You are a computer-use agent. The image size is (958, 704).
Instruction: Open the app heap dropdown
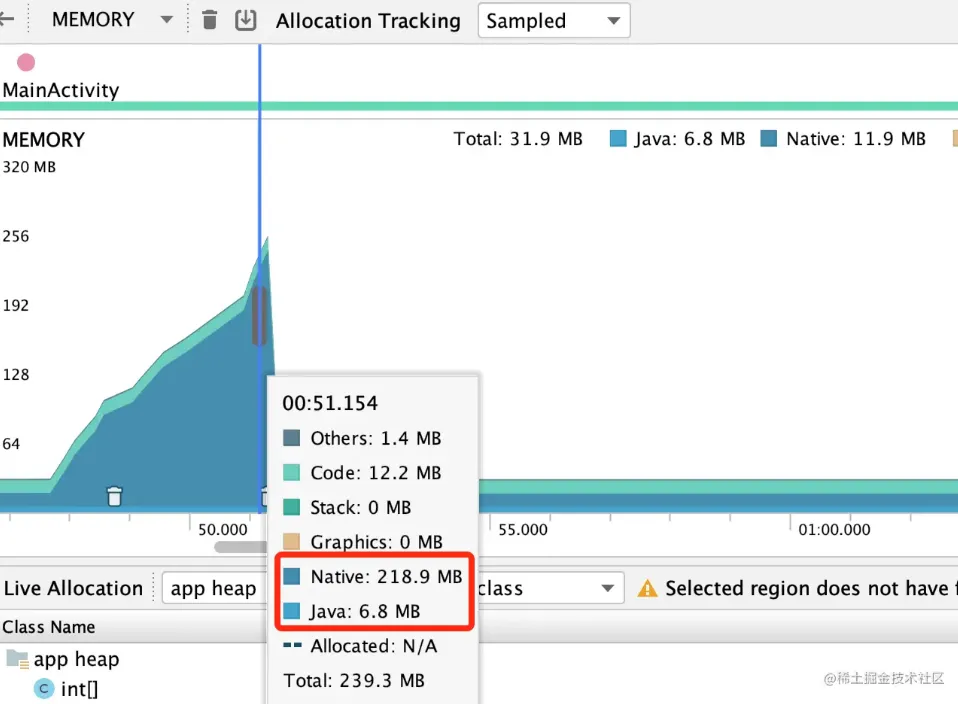(x=214, y=588)
